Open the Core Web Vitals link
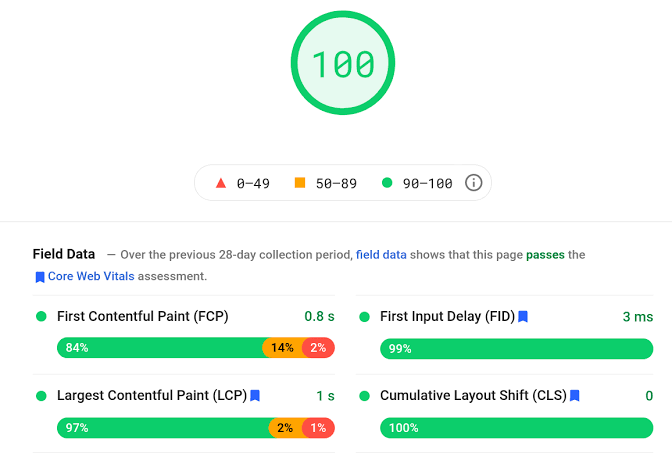The image size is (672, 457). pyautogui.click(x=91, y=277)
